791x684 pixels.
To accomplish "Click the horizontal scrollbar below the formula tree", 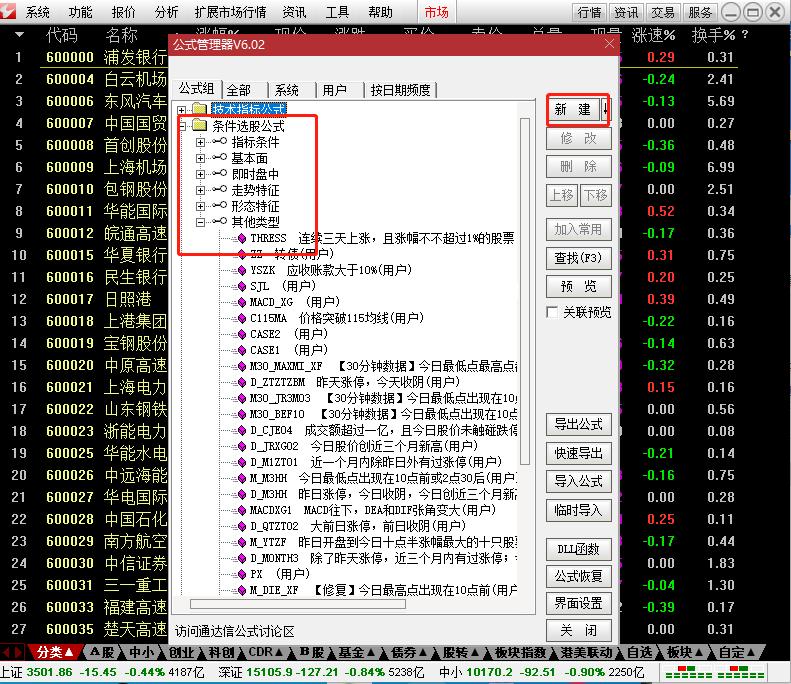I will pyautogui.click(x=298, y=604).
